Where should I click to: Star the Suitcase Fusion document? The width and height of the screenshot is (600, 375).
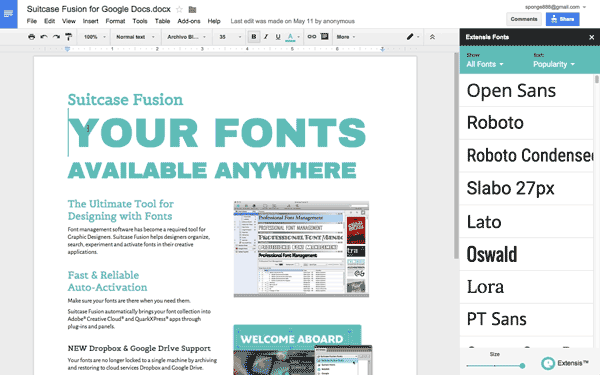coord(179,9)
